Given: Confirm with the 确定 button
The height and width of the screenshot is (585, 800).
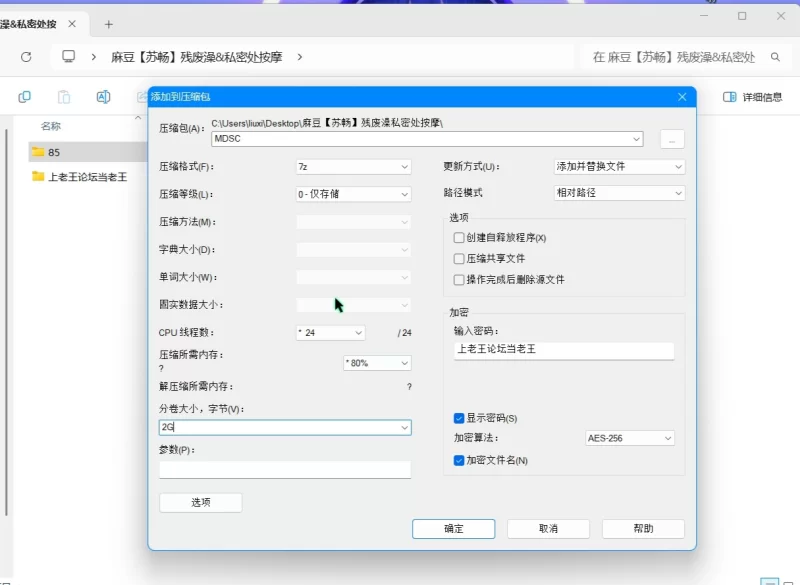Looking at the screenshot, I should pyautogui.click(x=453, y=529).
